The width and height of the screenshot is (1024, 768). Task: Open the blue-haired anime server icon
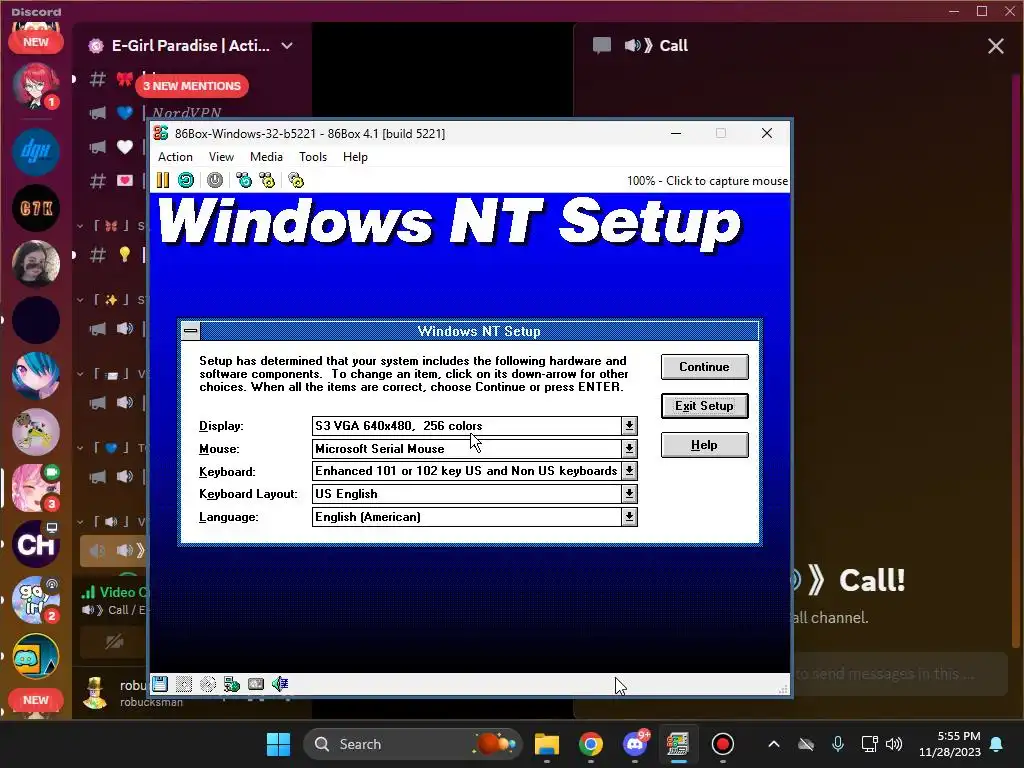(x=36, y=376)
